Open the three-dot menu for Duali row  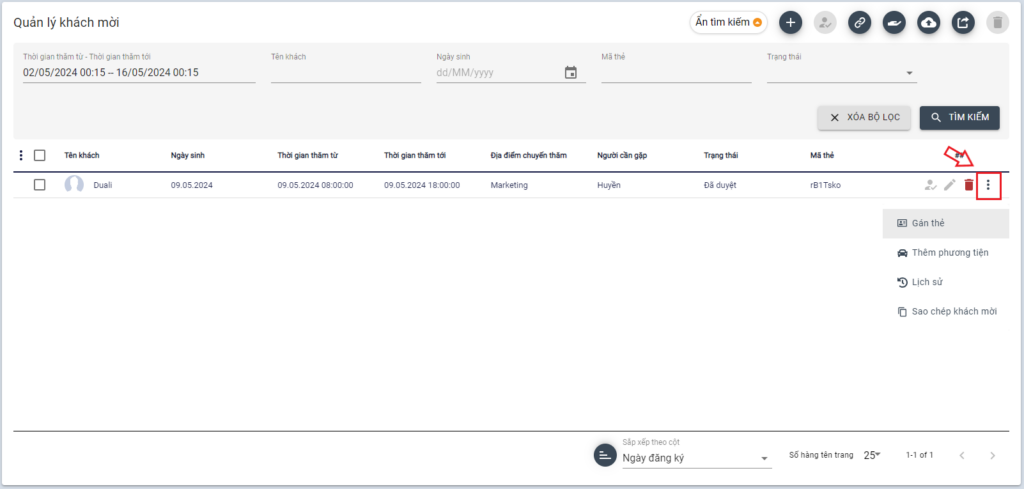pos(988,185)
